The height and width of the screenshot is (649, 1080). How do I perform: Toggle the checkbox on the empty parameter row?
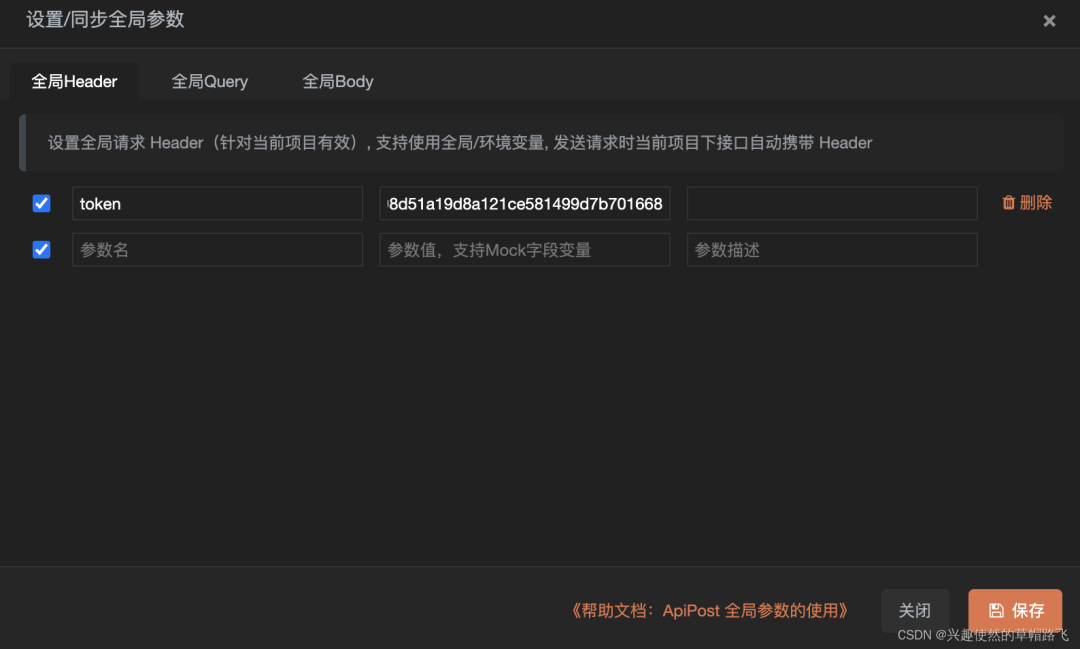click(41, 249)
